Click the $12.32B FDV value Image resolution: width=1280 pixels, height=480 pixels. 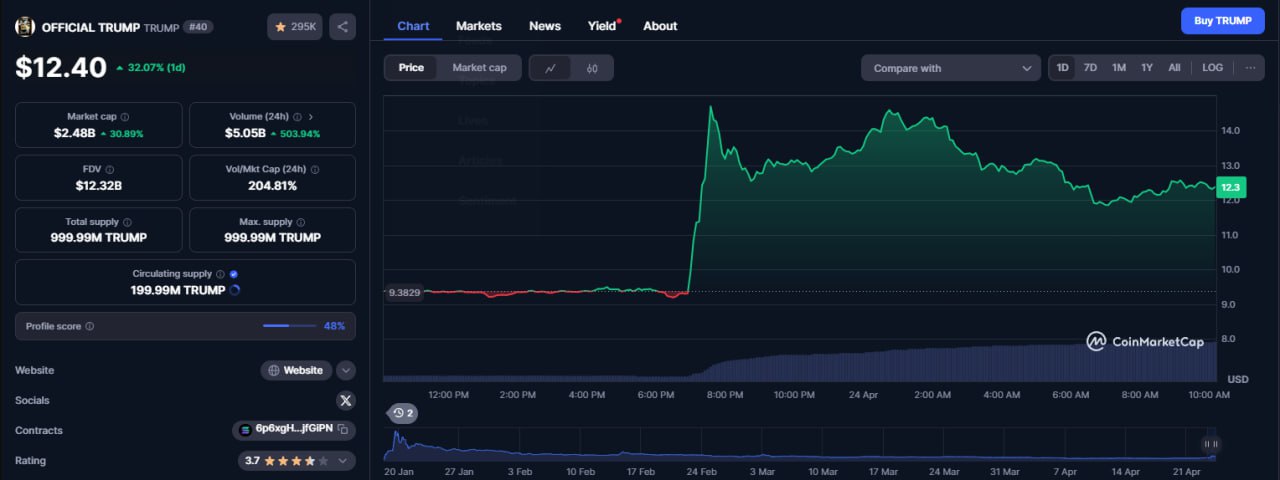99,186
